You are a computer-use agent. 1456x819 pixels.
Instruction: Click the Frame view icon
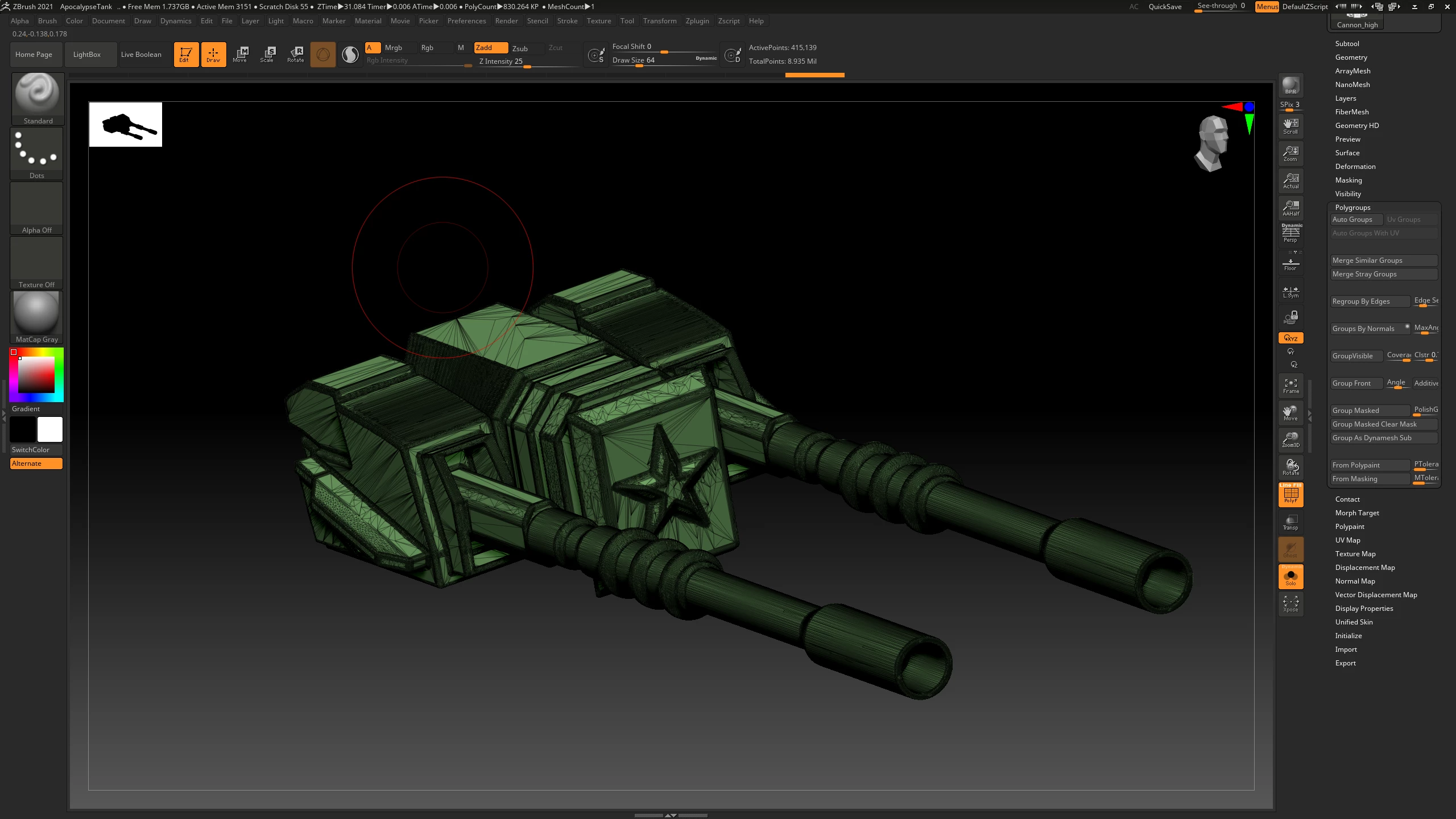(x=1290, y=386)
